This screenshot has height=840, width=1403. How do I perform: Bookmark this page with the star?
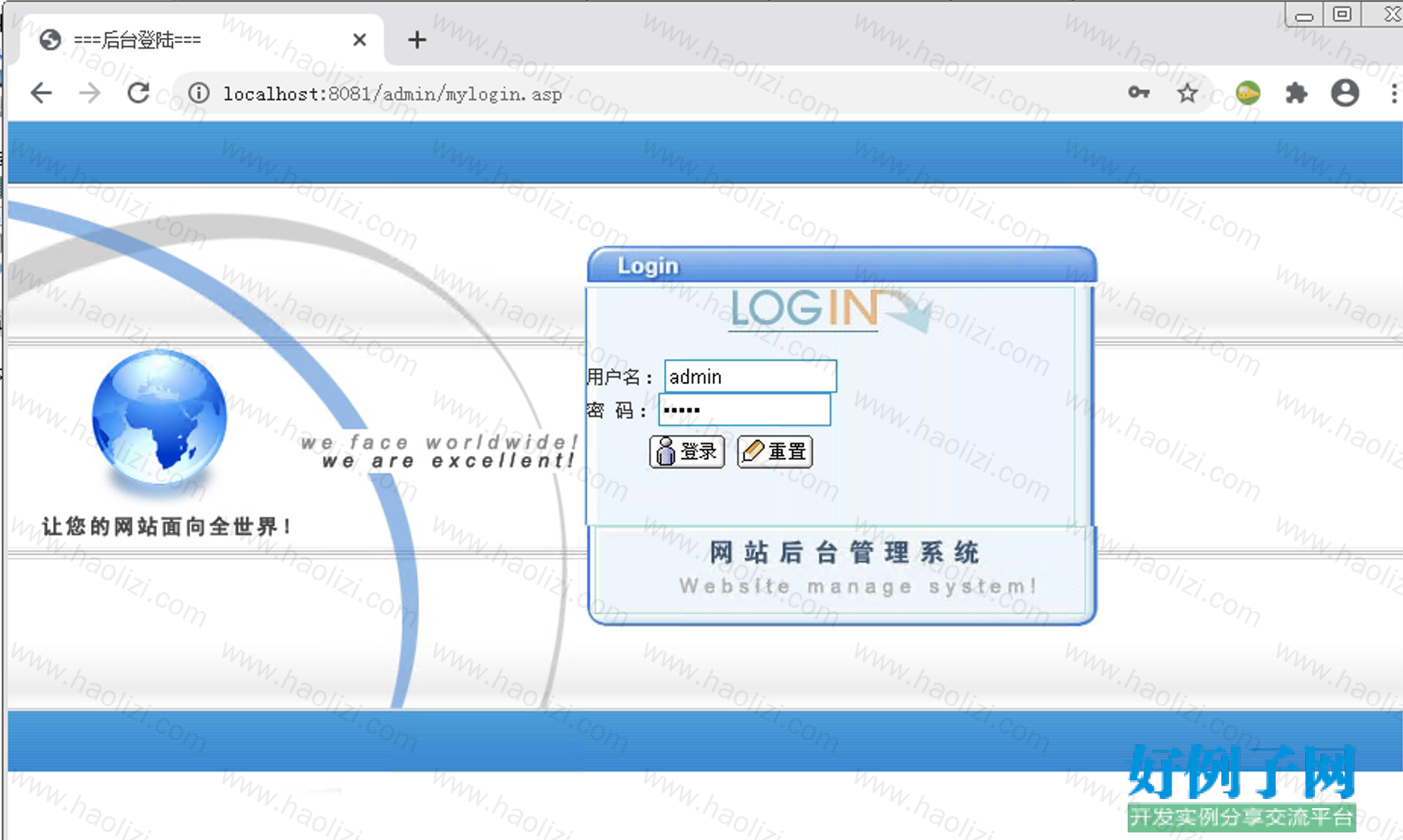click(1188, 93)
